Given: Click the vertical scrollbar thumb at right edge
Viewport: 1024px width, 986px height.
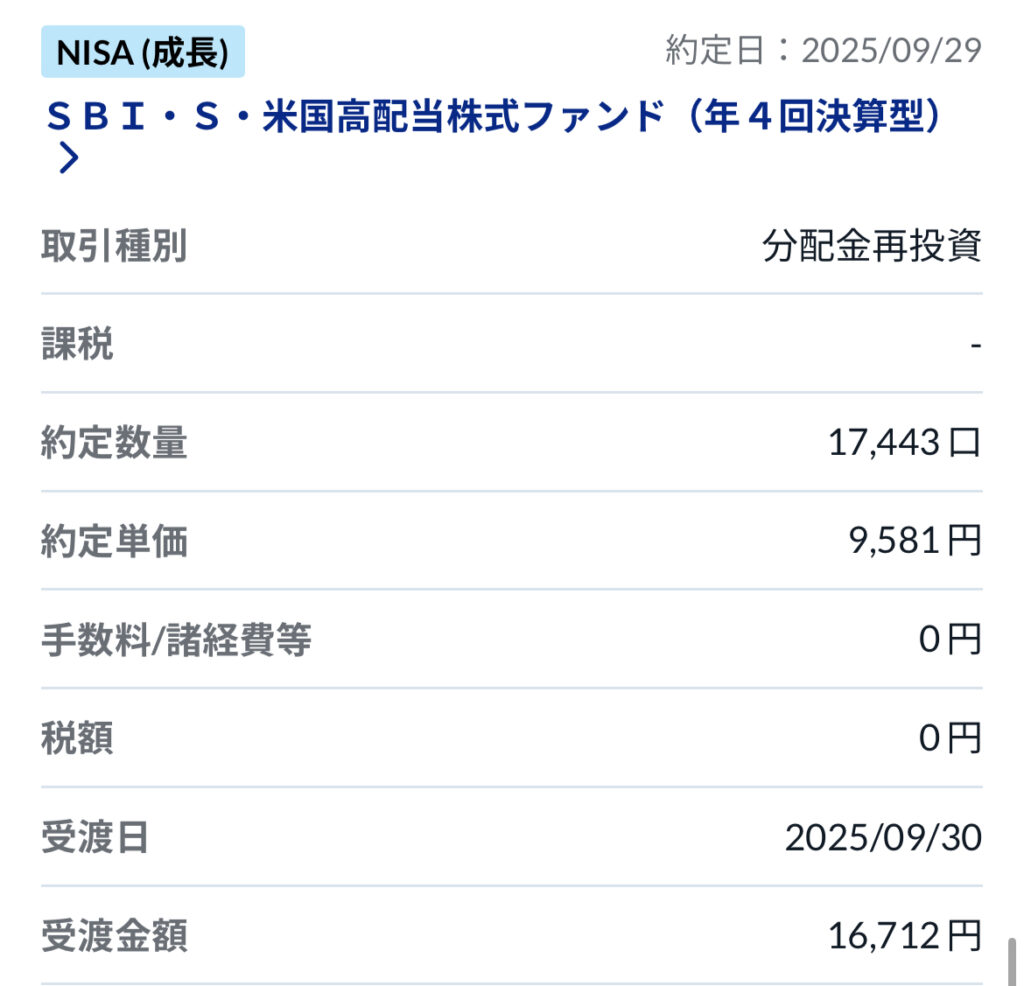Looking at the screenshot, I should coord(1011,961).
